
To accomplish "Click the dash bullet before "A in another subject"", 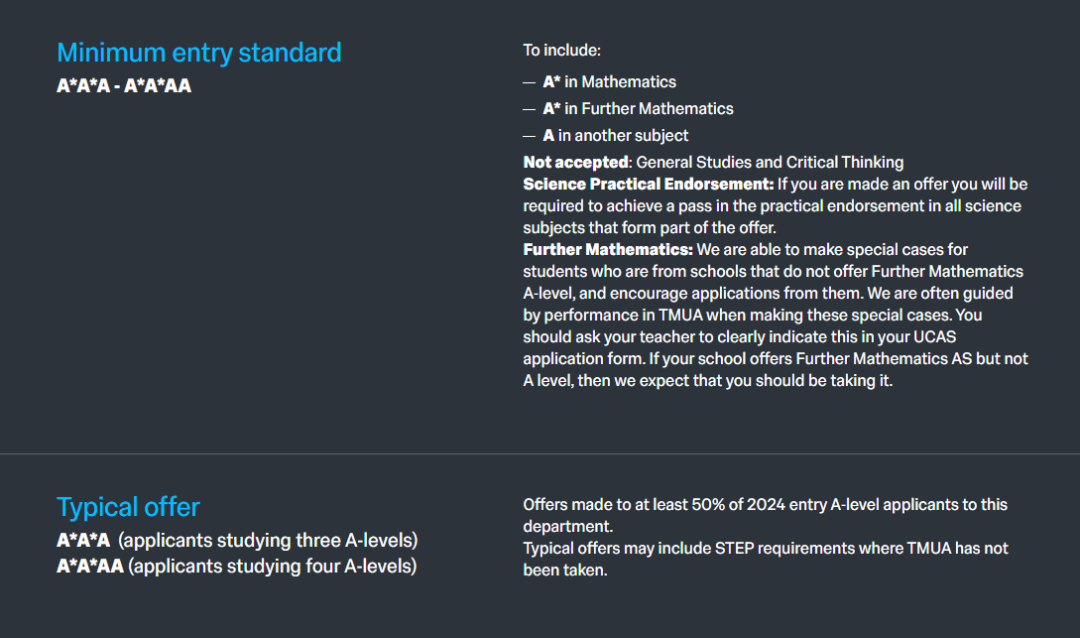I will click(529, 136).
